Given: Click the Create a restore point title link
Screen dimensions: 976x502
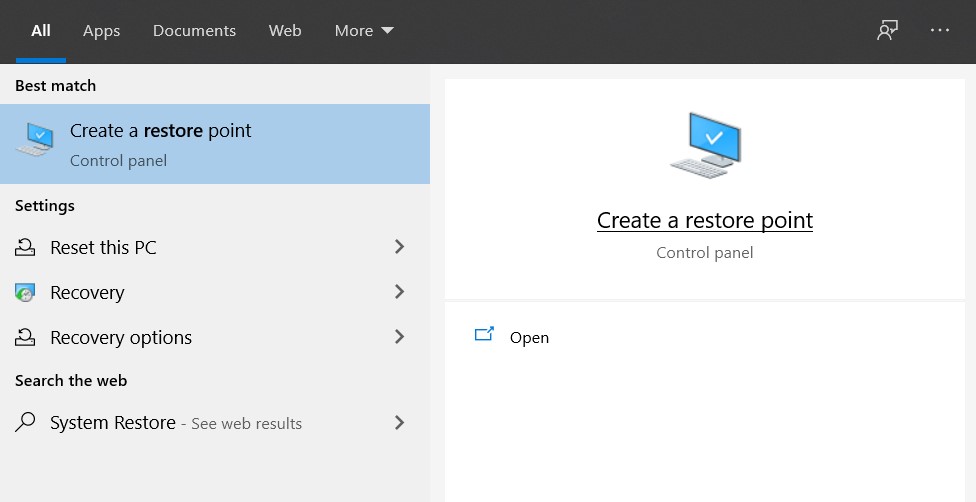Looking at the screenshot, I should tap(704, 221).
